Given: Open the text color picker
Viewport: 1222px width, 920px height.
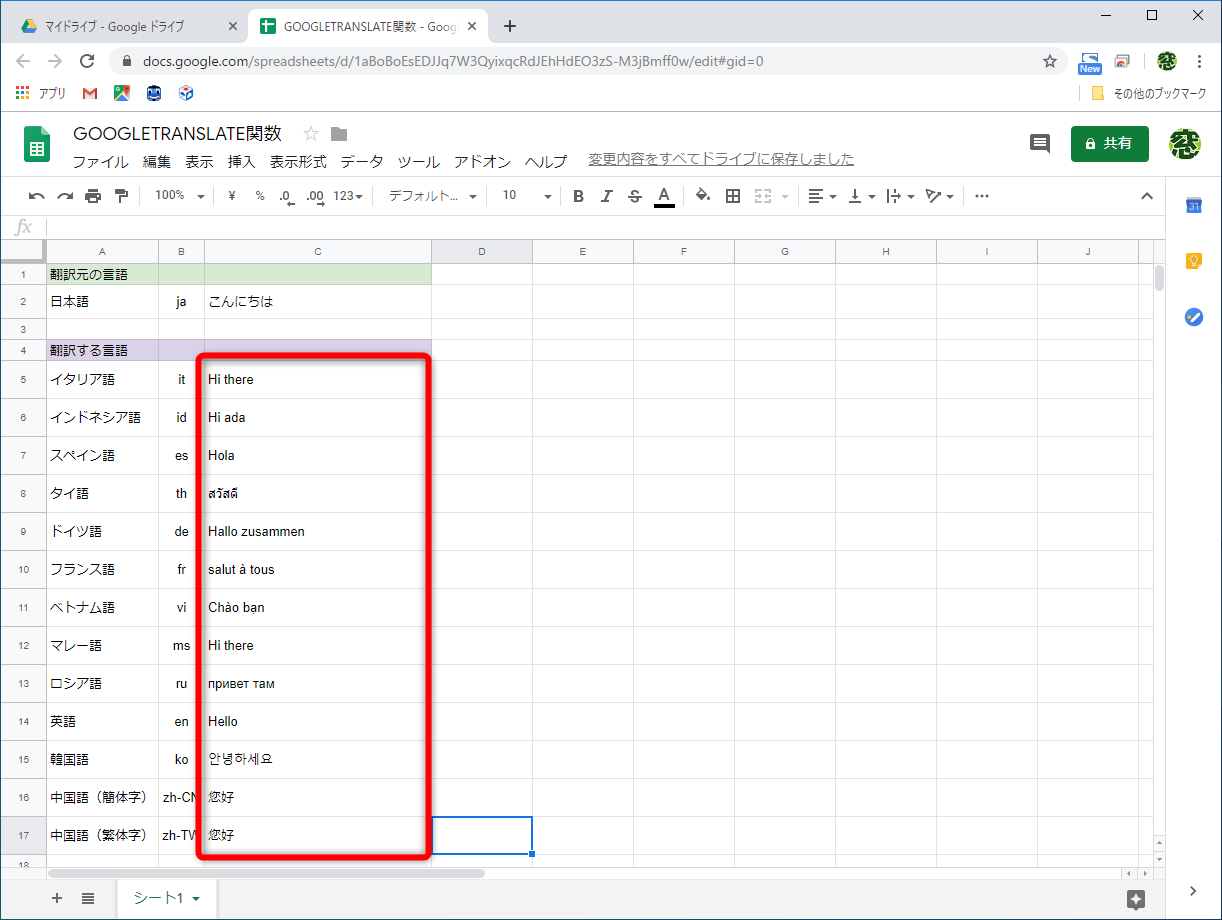Looking at the screenshot, I should click(664, 196).
